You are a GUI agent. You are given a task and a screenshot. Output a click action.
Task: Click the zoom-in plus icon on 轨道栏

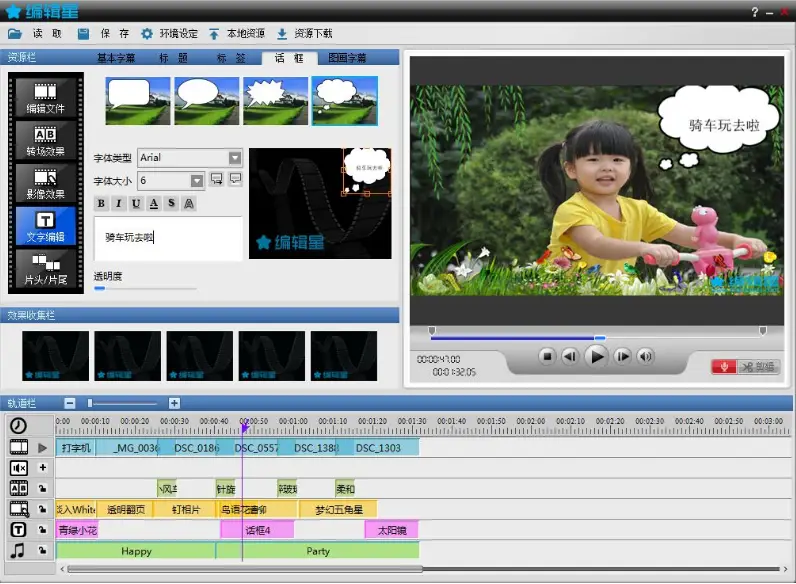(x=174, y=403)
